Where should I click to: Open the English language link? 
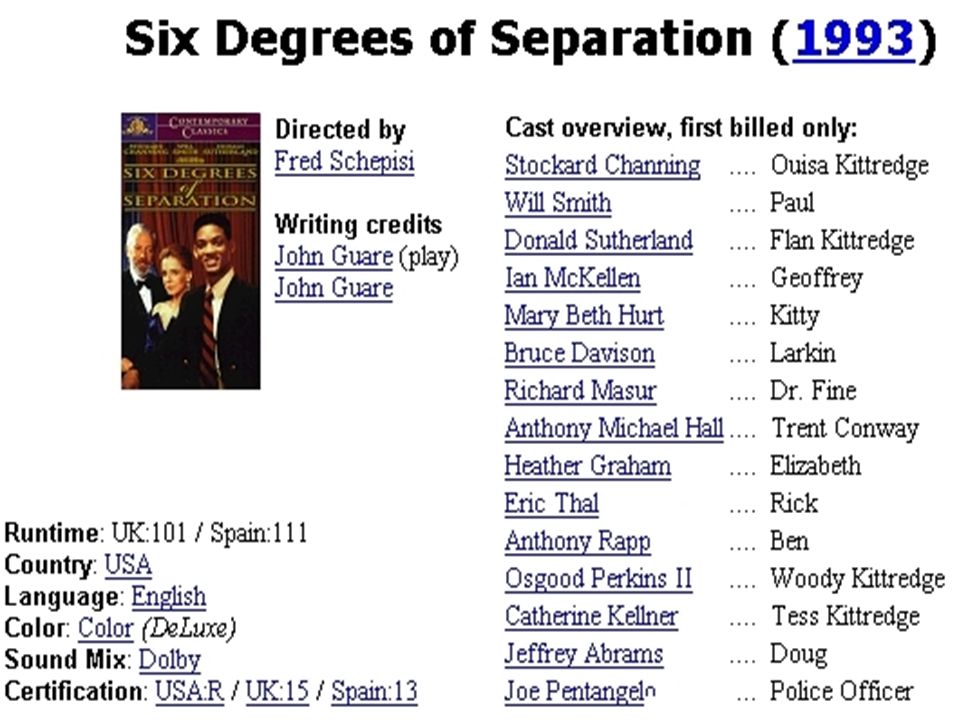168,596
